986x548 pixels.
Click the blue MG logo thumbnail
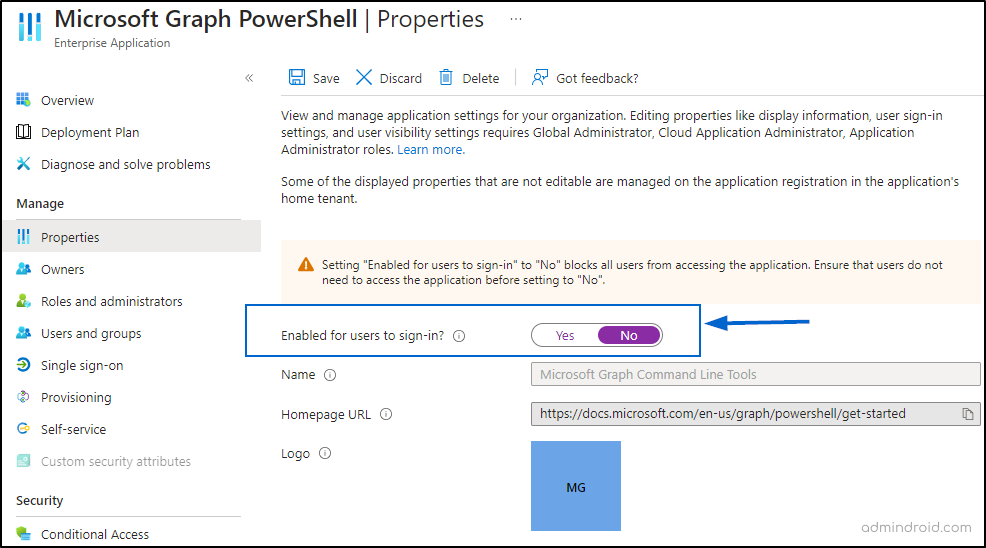[x=575, y=486]
